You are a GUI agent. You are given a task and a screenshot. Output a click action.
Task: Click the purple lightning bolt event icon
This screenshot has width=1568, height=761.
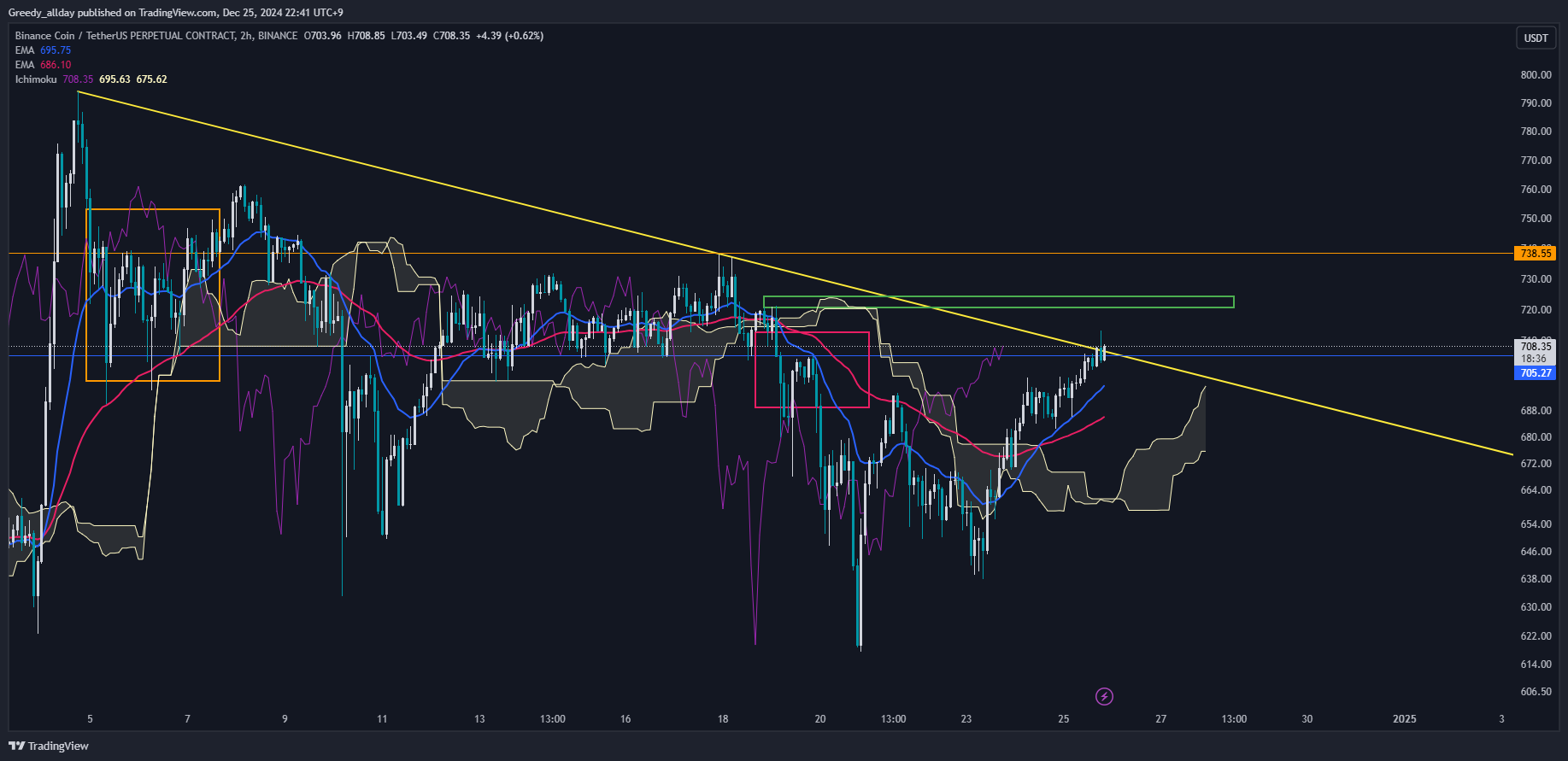(1104, 697)
